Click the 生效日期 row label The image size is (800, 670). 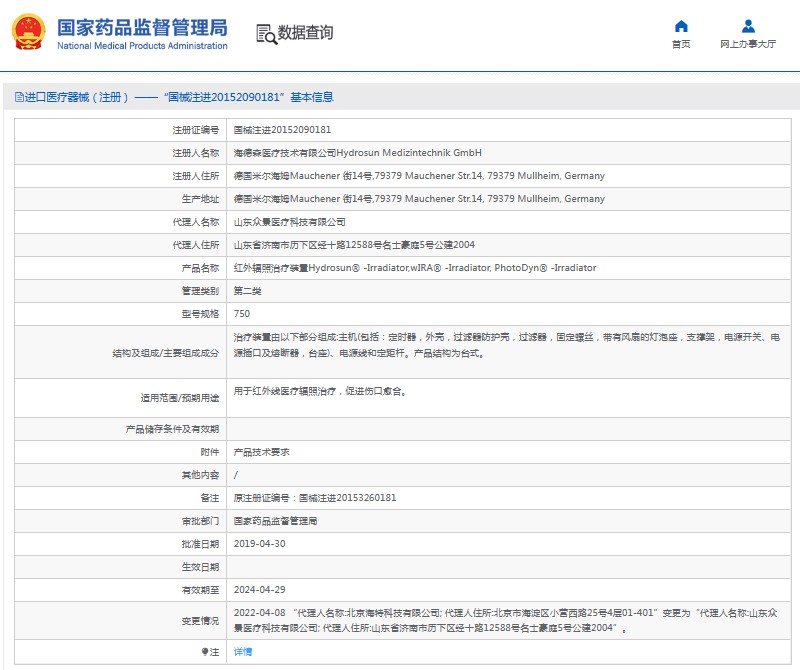point(201,567)
